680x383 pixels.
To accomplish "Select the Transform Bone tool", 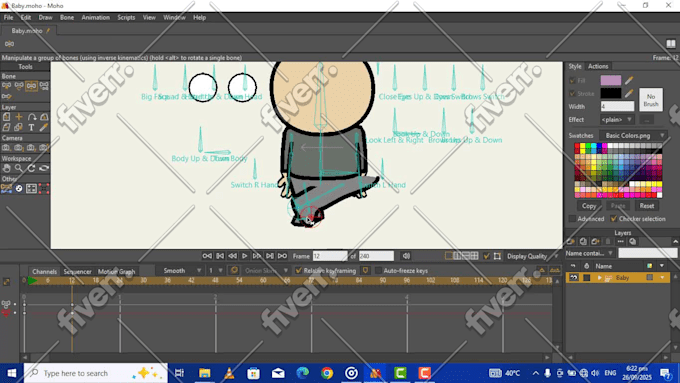I will click(19, 86).
